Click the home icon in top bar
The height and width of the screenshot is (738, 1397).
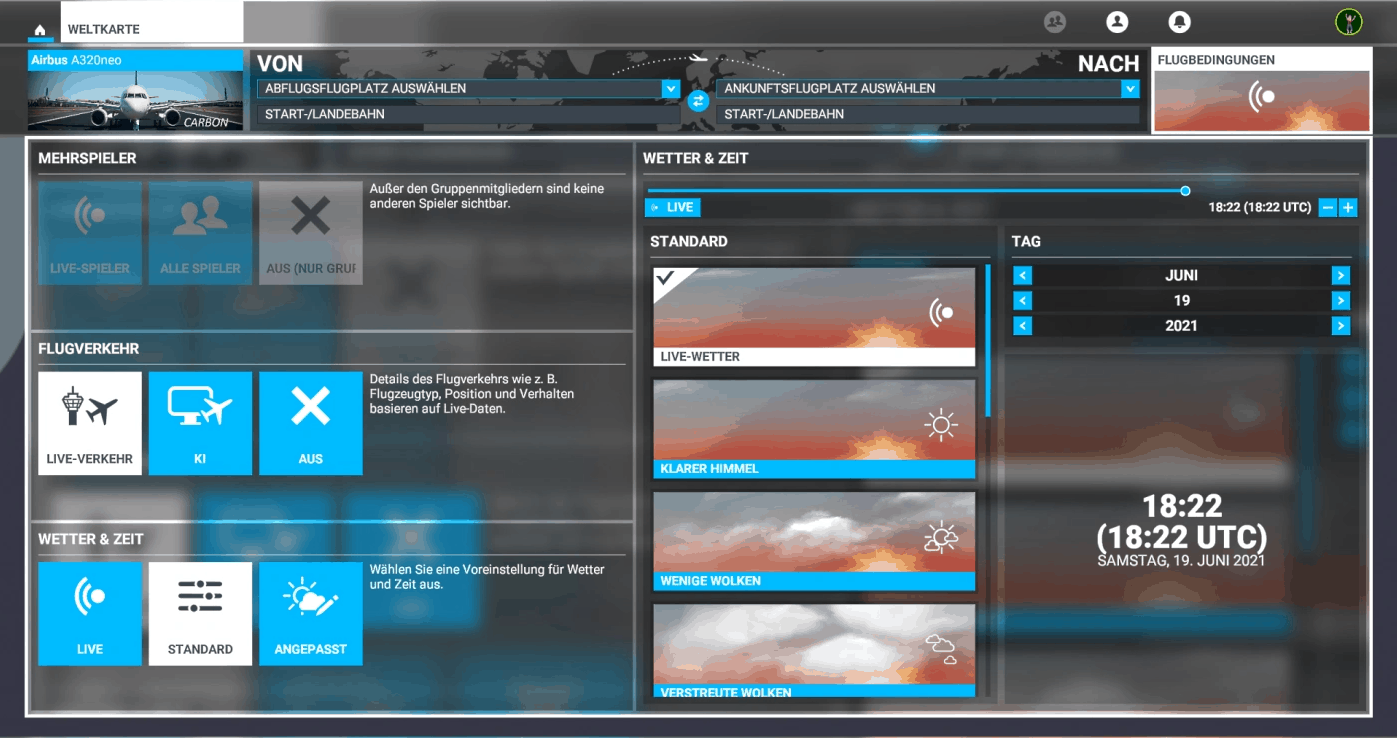pos(40,30)
